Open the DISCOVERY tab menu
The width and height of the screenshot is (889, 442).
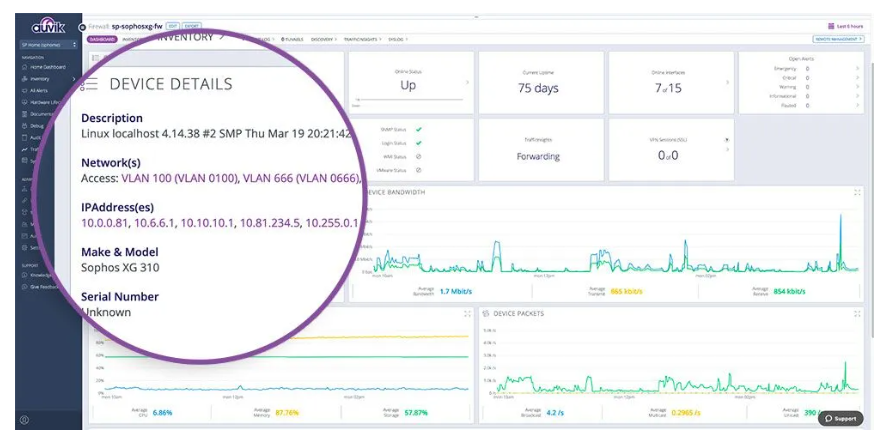pos(324,39)
